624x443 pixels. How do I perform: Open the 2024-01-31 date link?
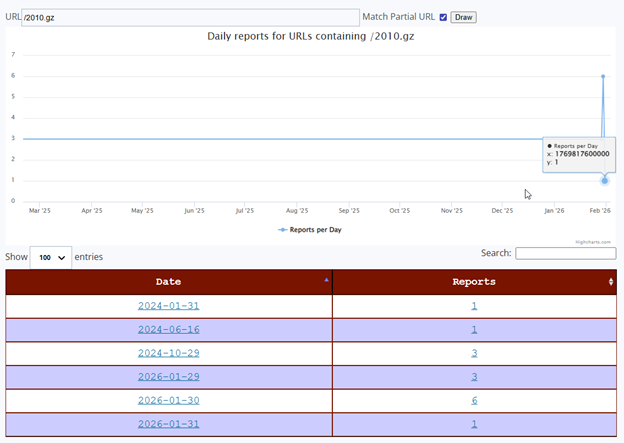(x=169, y=306)
